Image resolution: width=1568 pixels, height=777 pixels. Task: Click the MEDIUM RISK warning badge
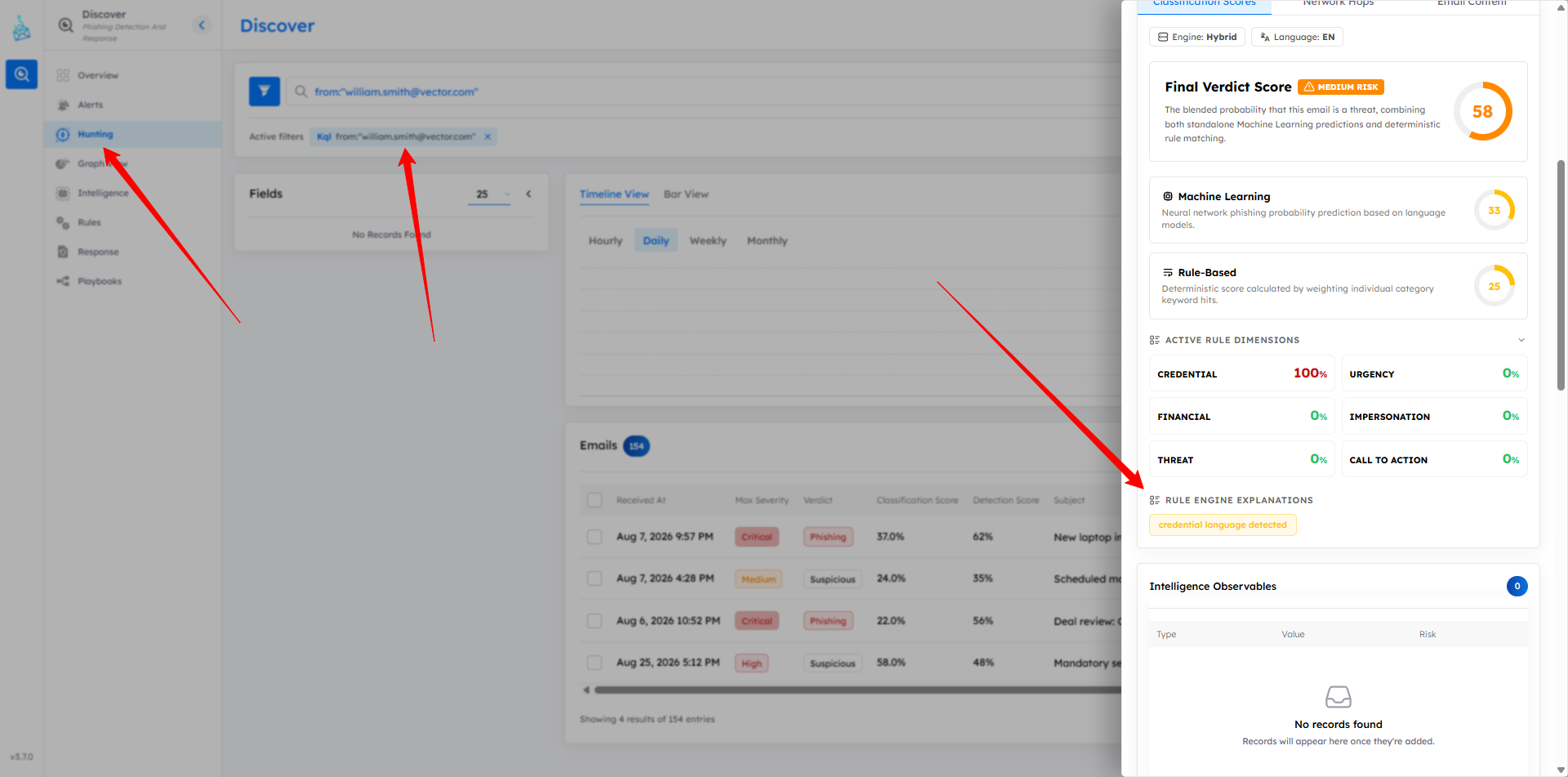point(1341,87)
